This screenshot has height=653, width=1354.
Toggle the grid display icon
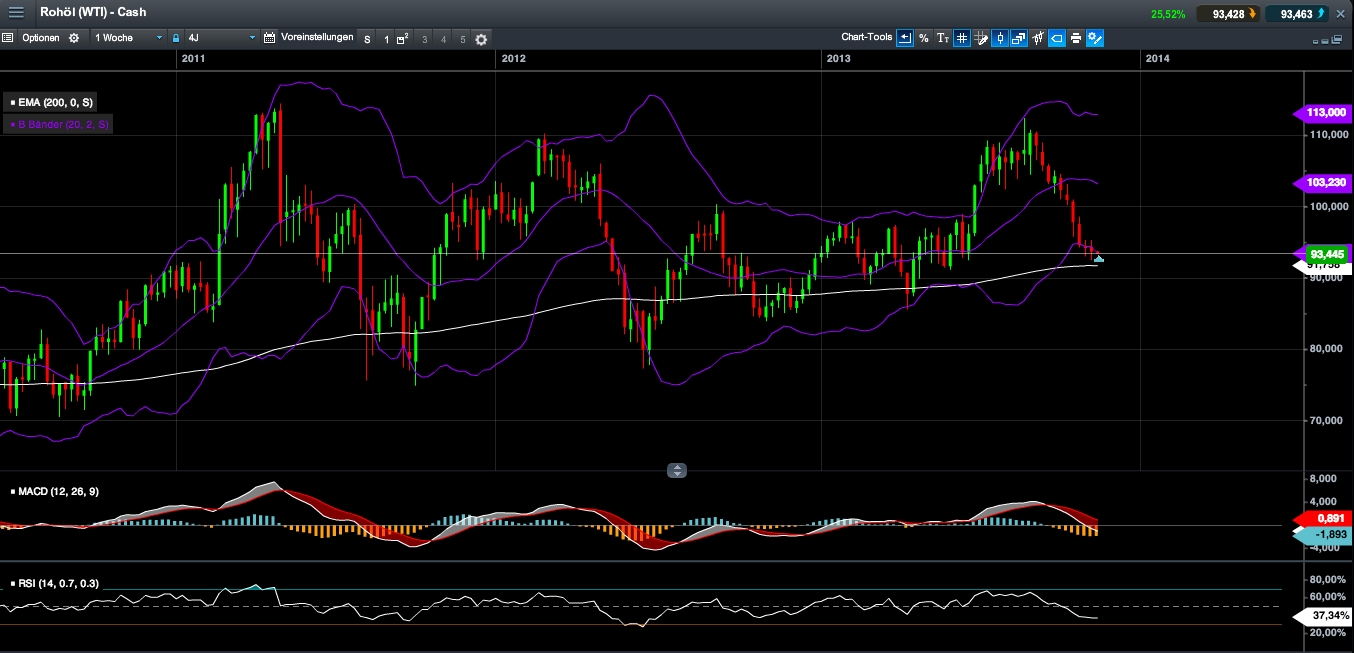962,38
